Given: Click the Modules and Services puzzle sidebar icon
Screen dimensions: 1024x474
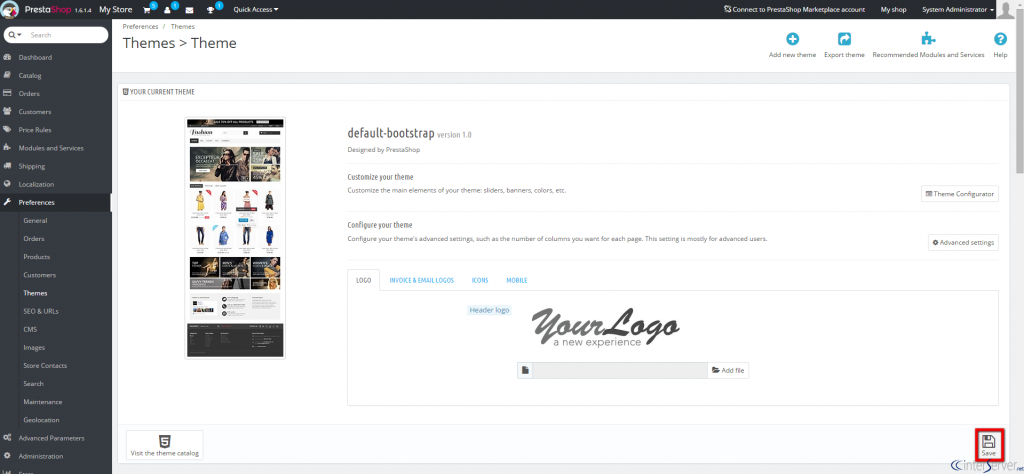Looking at the screenshot, I should pos(7,148).
